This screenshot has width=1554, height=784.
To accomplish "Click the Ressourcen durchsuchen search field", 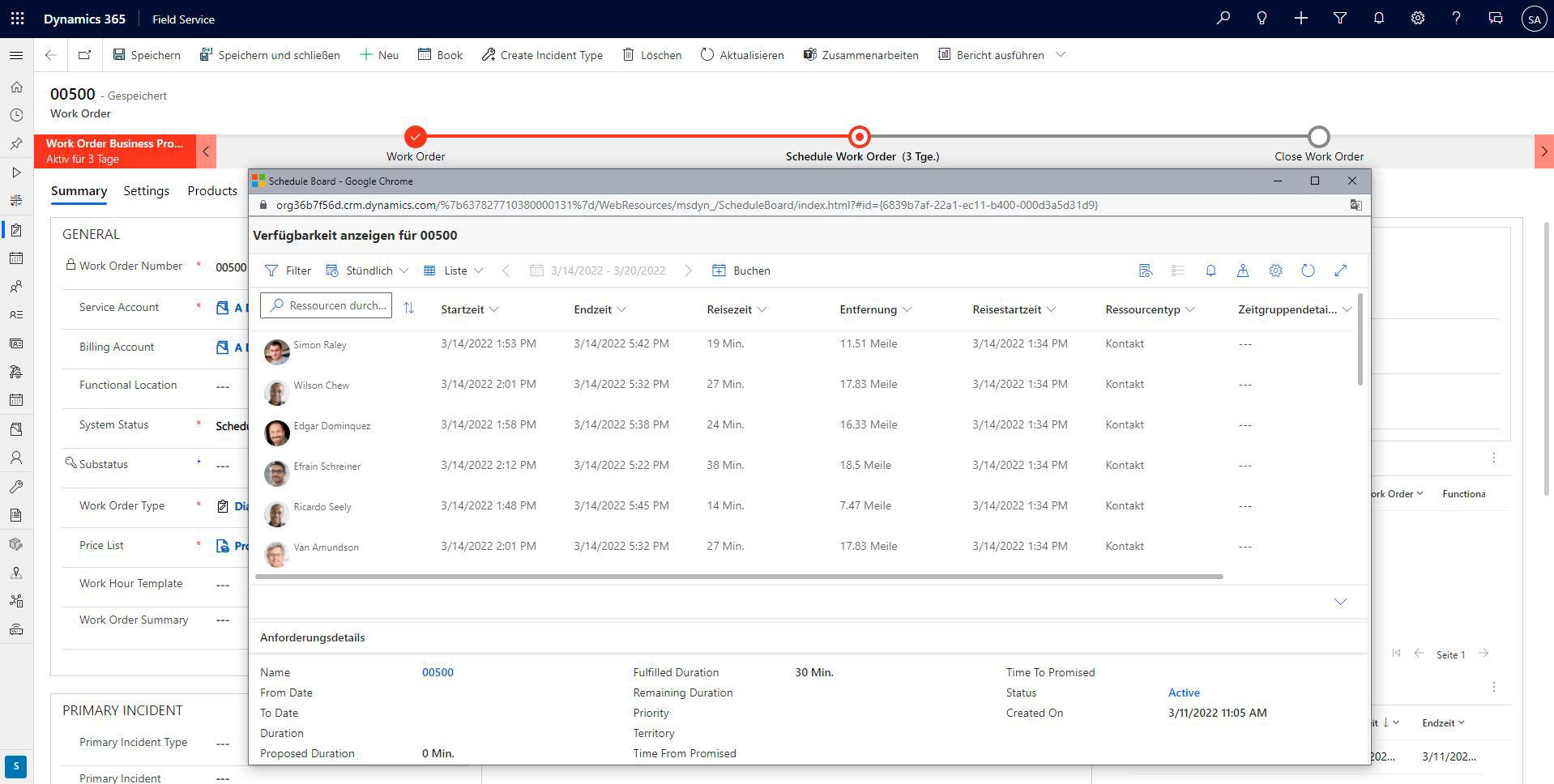I will tap(327, 305).
